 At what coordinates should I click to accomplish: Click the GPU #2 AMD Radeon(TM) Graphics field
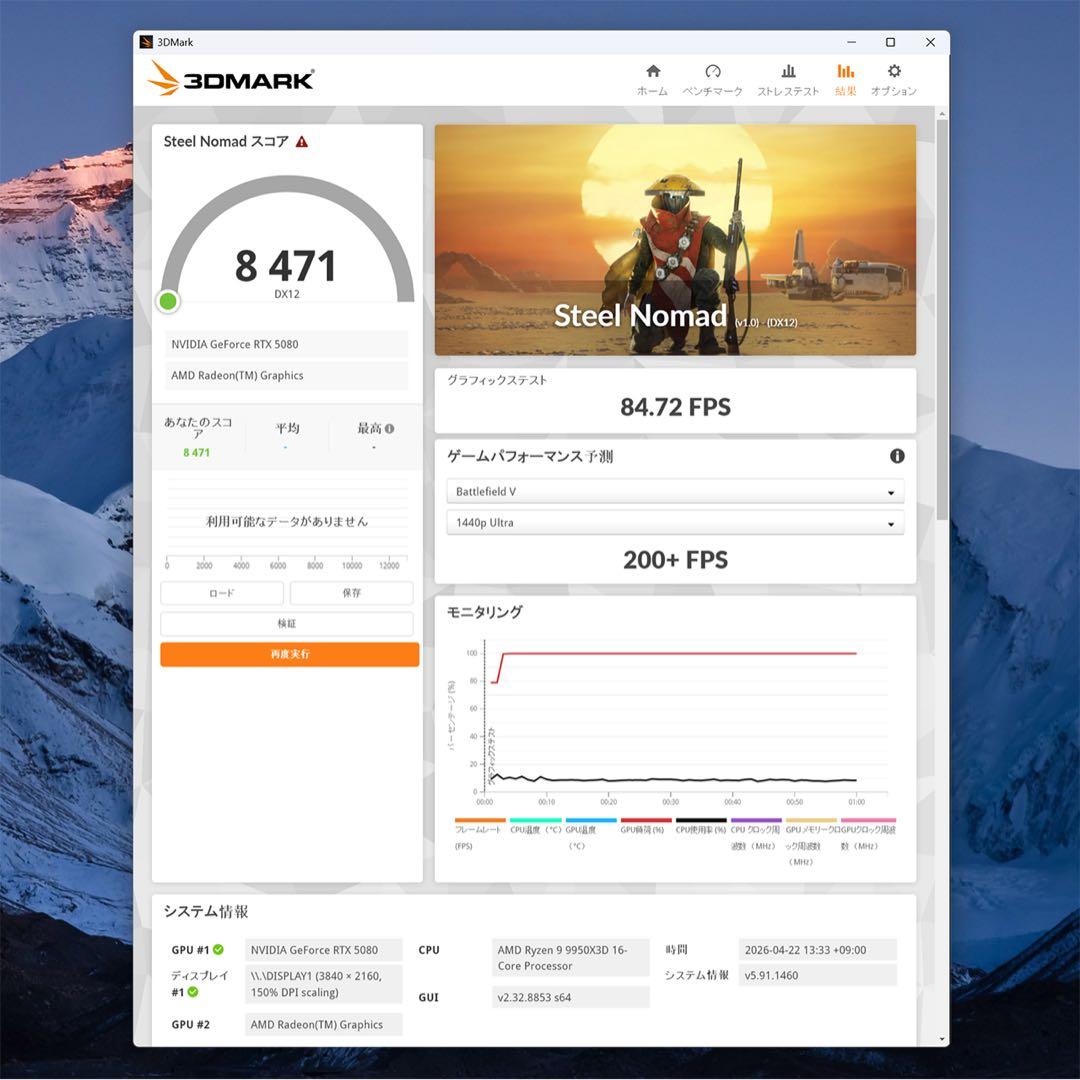tap(323, 1024)
